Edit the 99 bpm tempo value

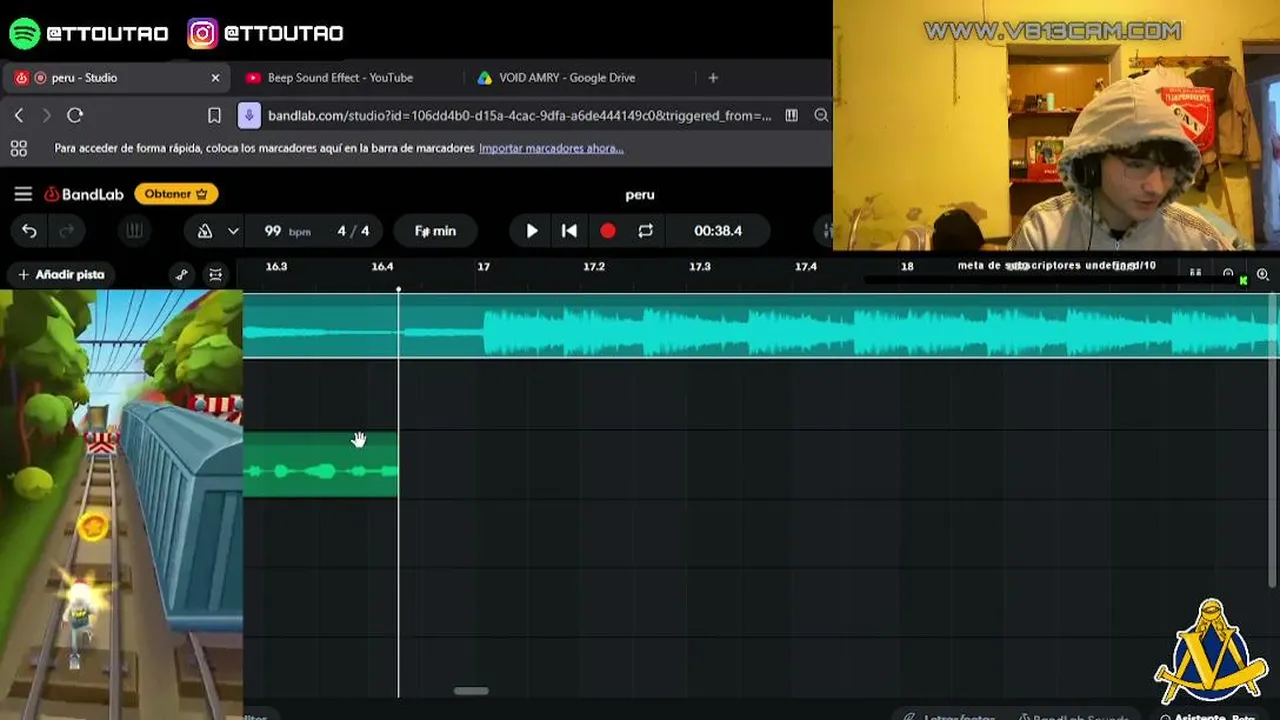pyautogui.click(x=287, y=231)
